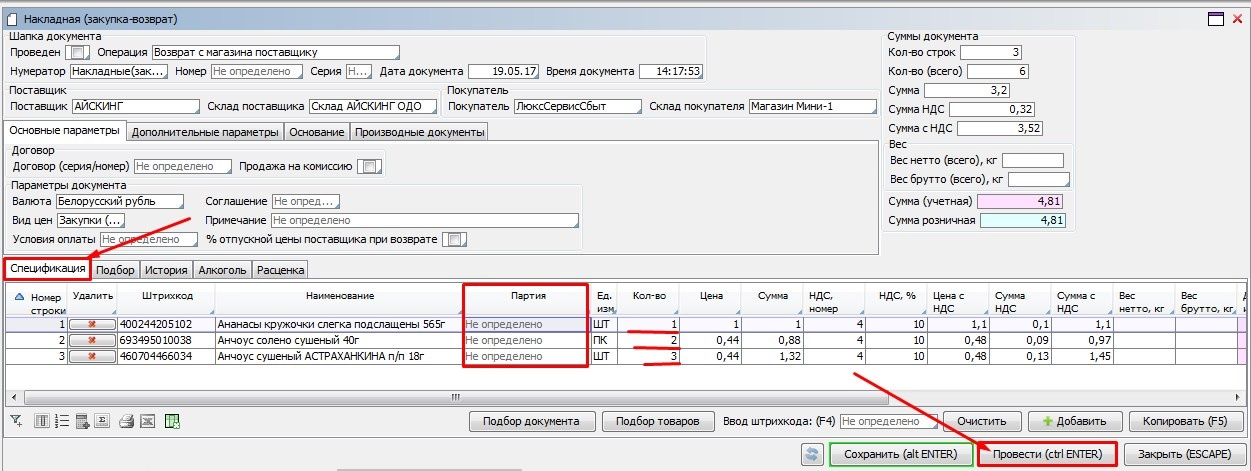
Task: Click the calculator with plus icon
Action: coord(82,421)
